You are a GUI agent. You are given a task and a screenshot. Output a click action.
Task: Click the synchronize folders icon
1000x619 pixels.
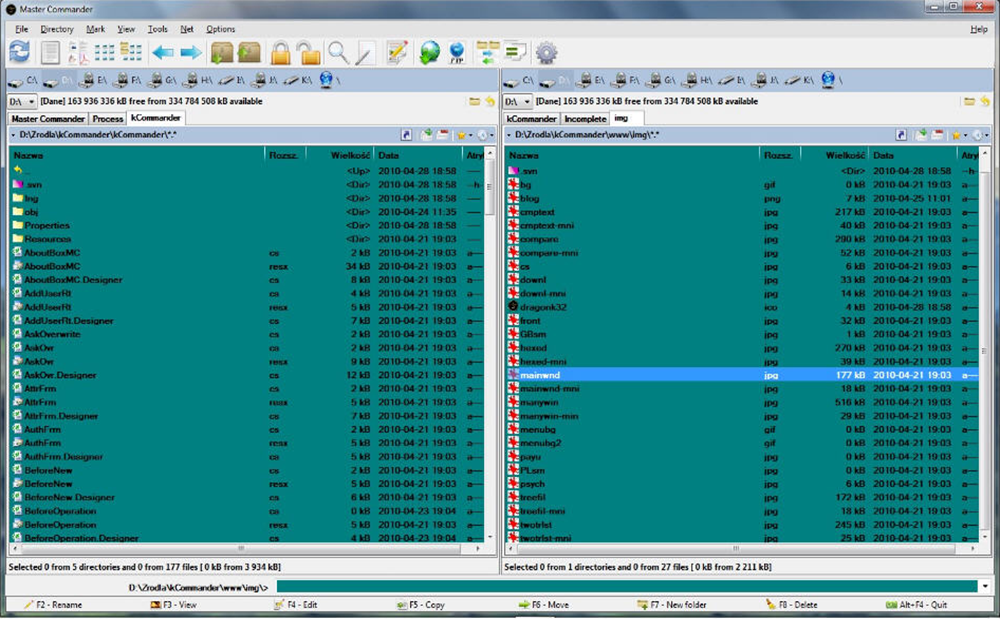(x=488, y=52)
